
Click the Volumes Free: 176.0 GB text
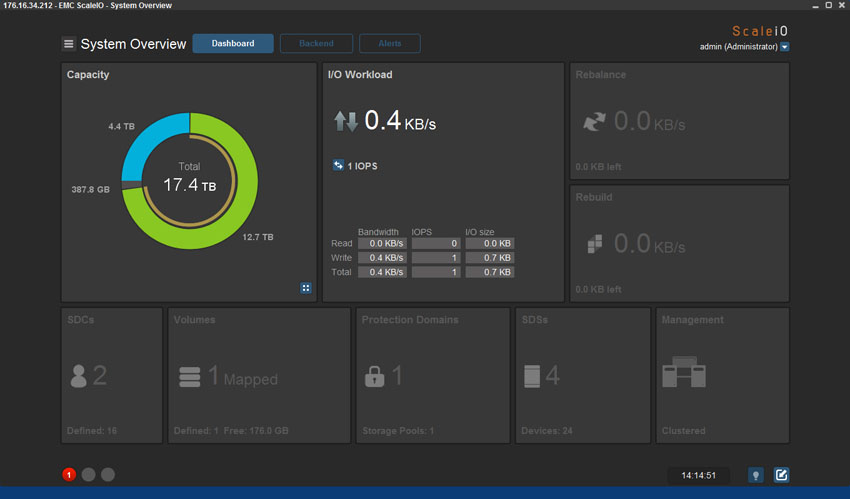(256, 431)
